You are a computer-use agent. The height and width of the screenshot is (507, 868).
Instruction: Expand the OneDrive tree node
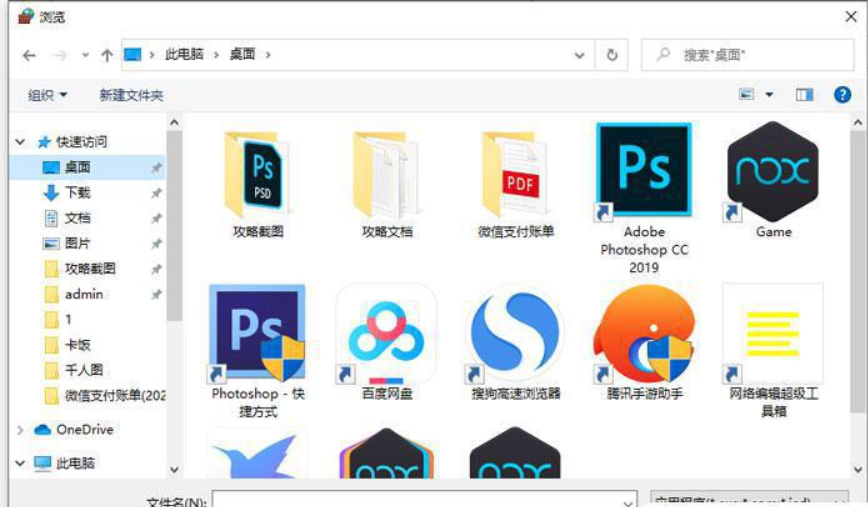(20, 430)
